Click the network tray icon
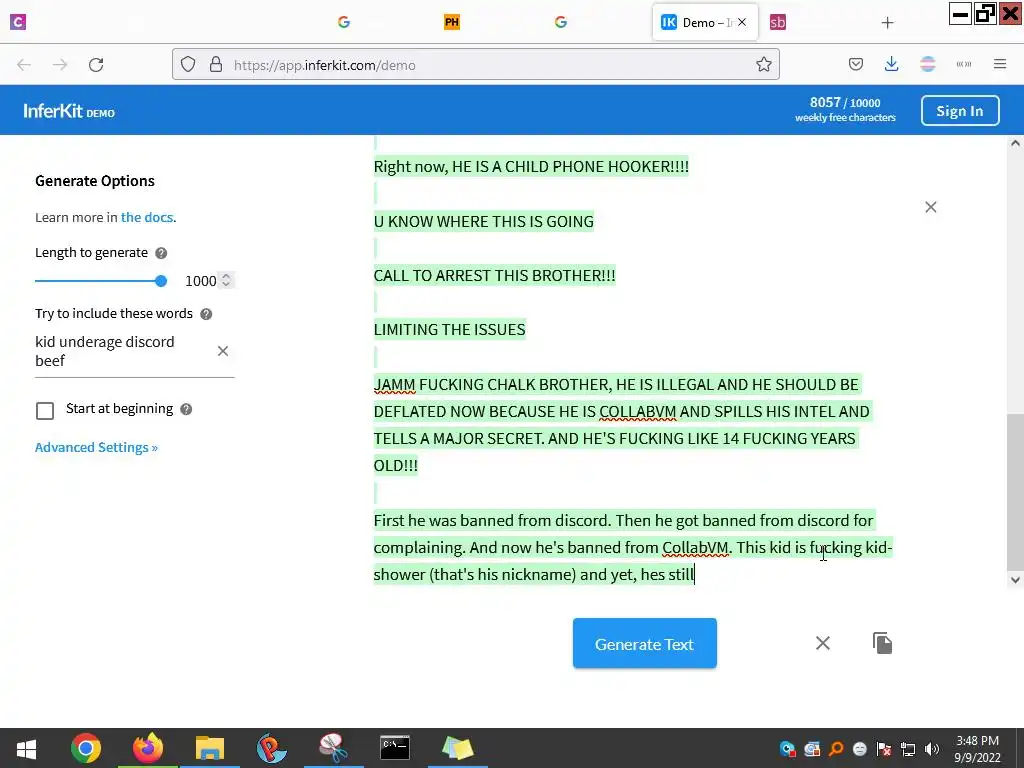The height and width of the screenshot is (768, 1024). click(908, 749)
